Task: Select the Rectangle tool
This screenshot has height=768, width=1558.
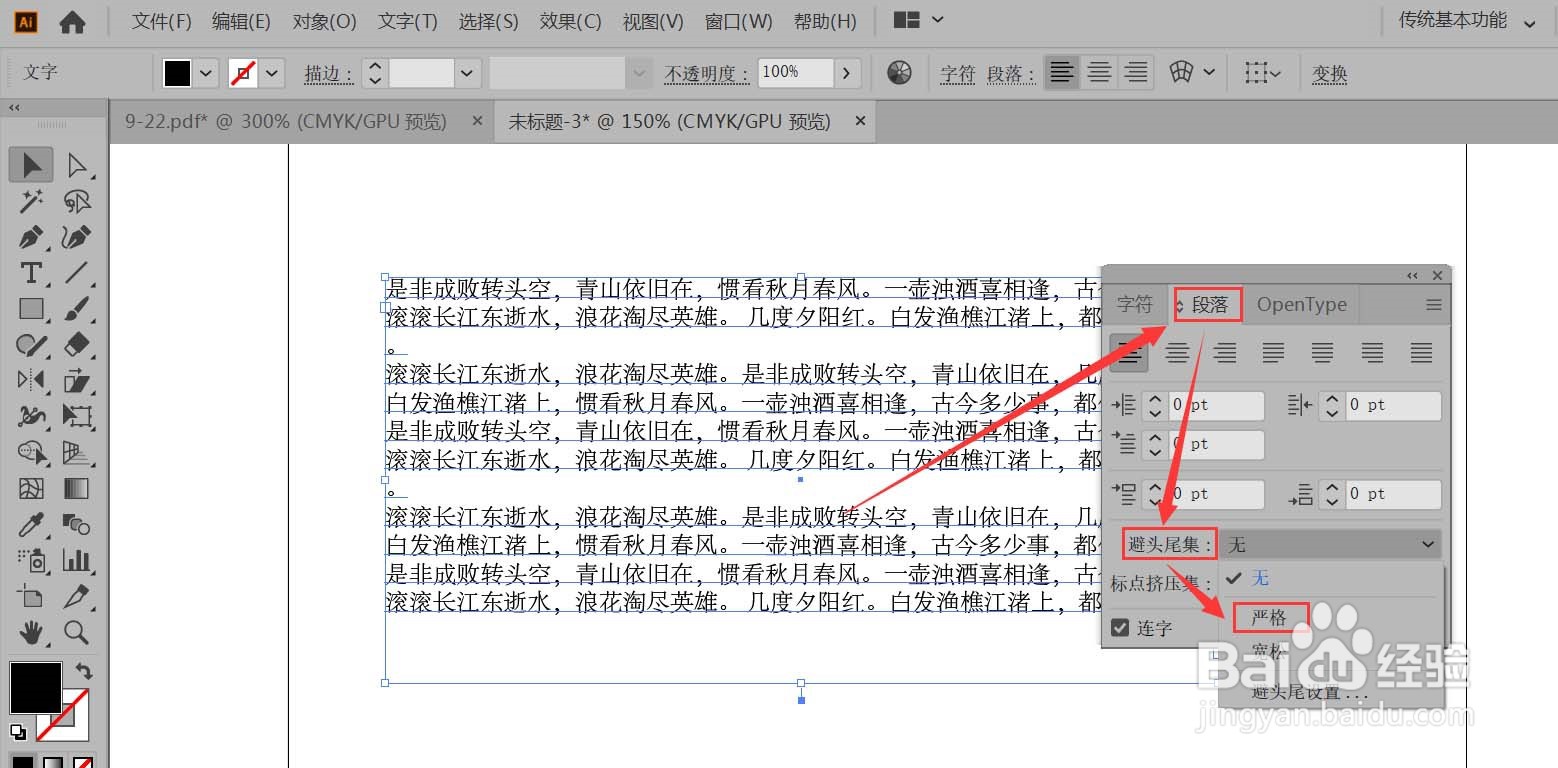Action: 30,308
